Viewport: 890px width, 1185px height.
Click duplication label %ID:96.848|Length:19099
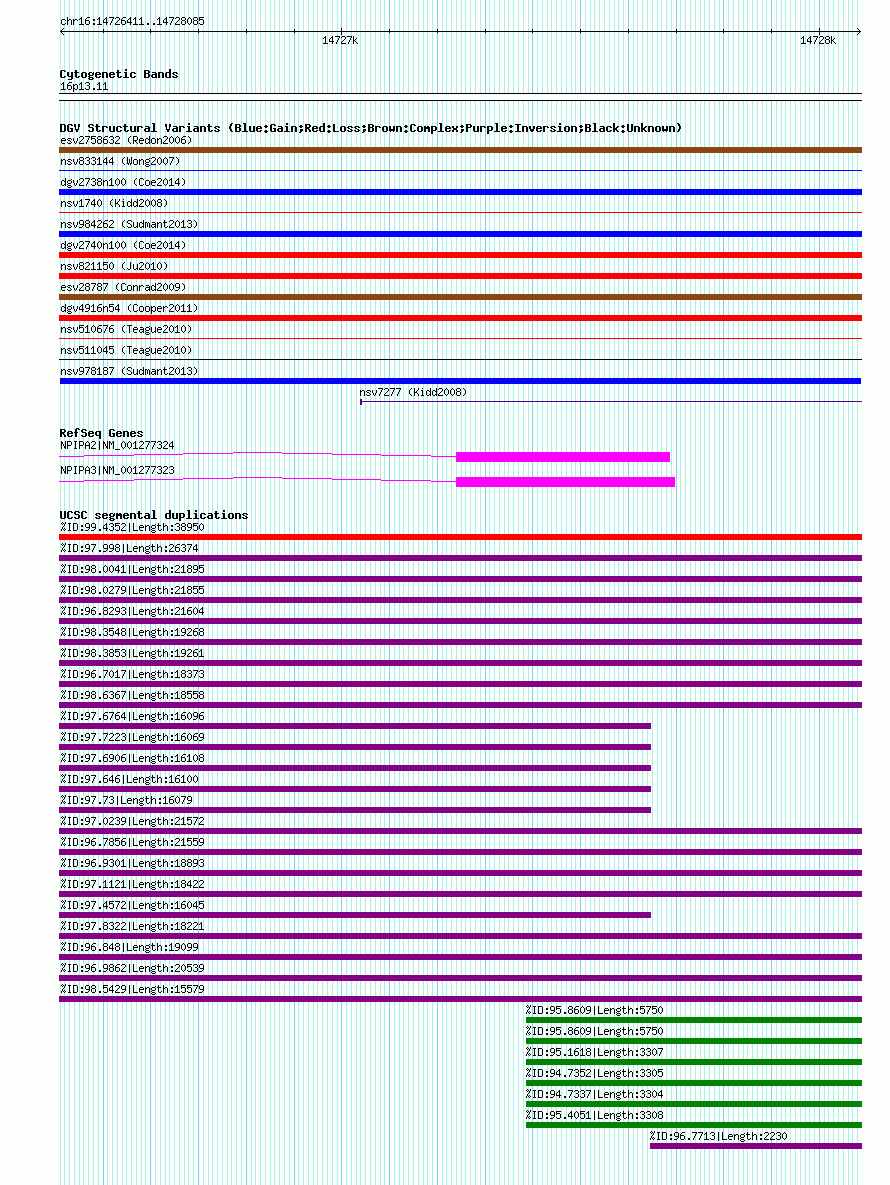(129, 948)
